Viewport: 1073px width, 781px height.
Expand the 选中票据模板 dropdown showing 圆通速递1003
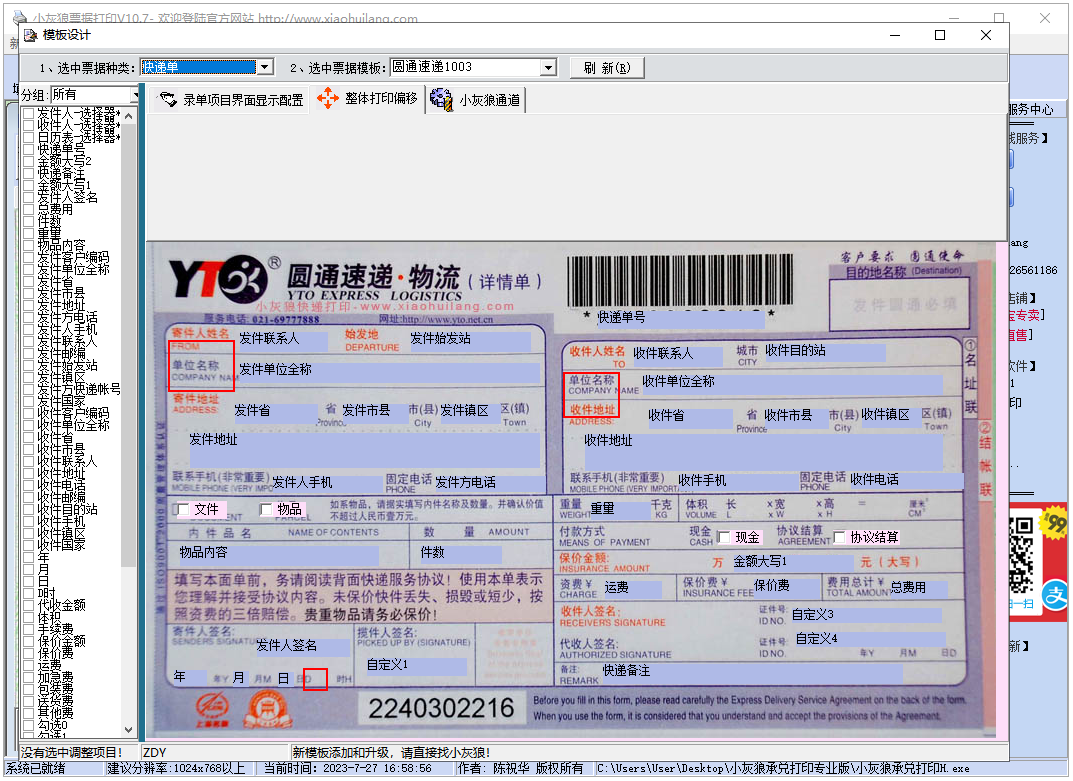point(547,67)
